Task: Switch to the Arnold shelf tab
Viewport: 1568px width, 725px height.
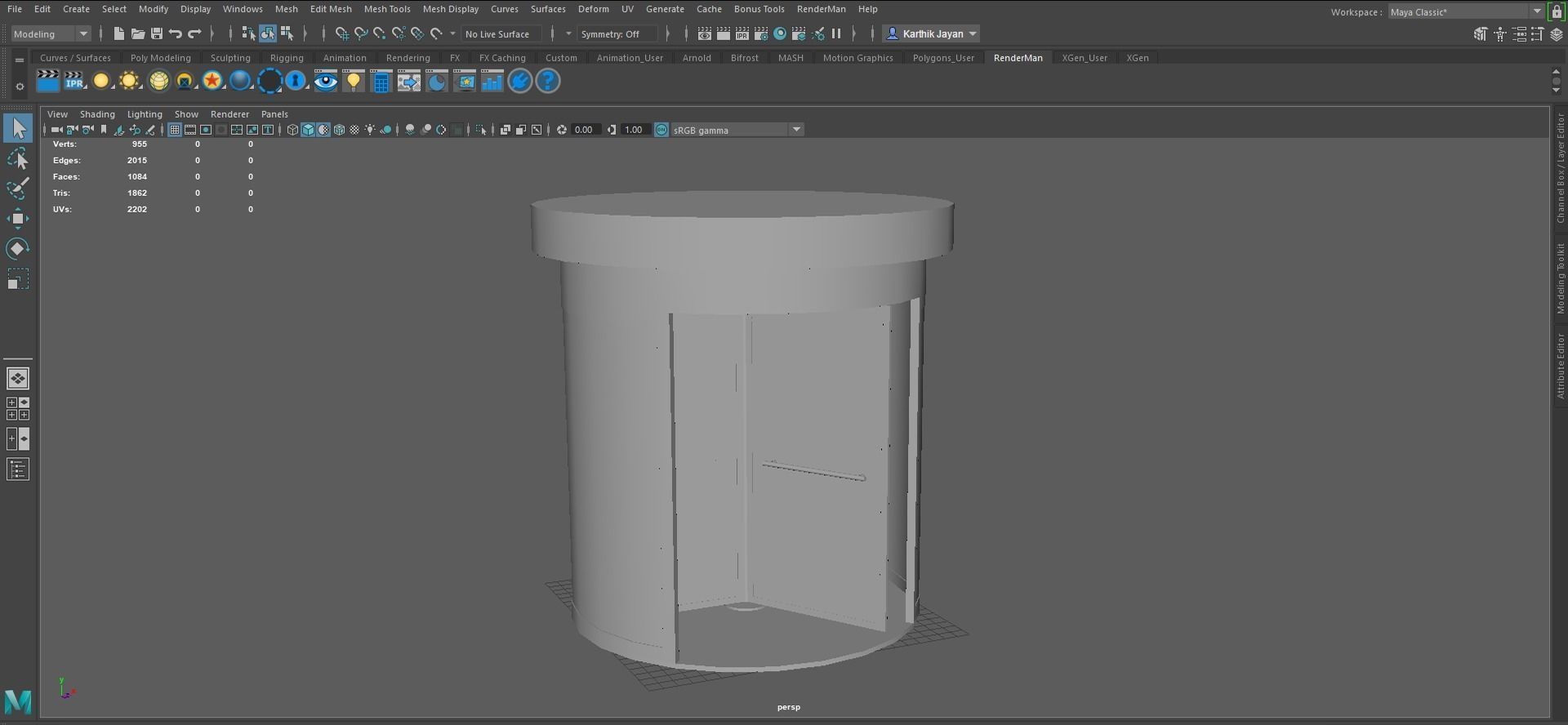Action: (697, 58)
